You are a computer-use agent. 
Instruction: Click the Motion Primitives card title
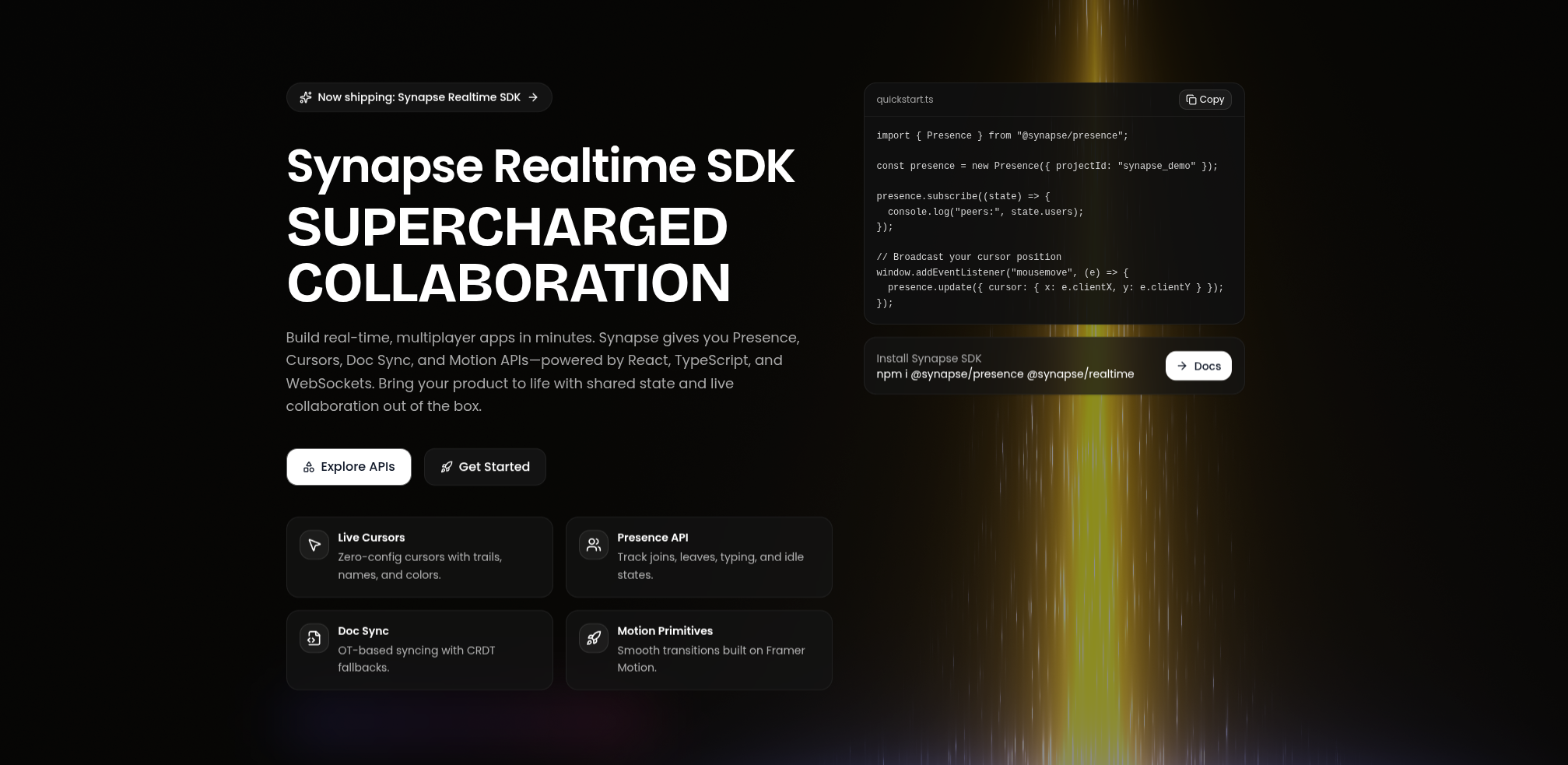[665, 631]
